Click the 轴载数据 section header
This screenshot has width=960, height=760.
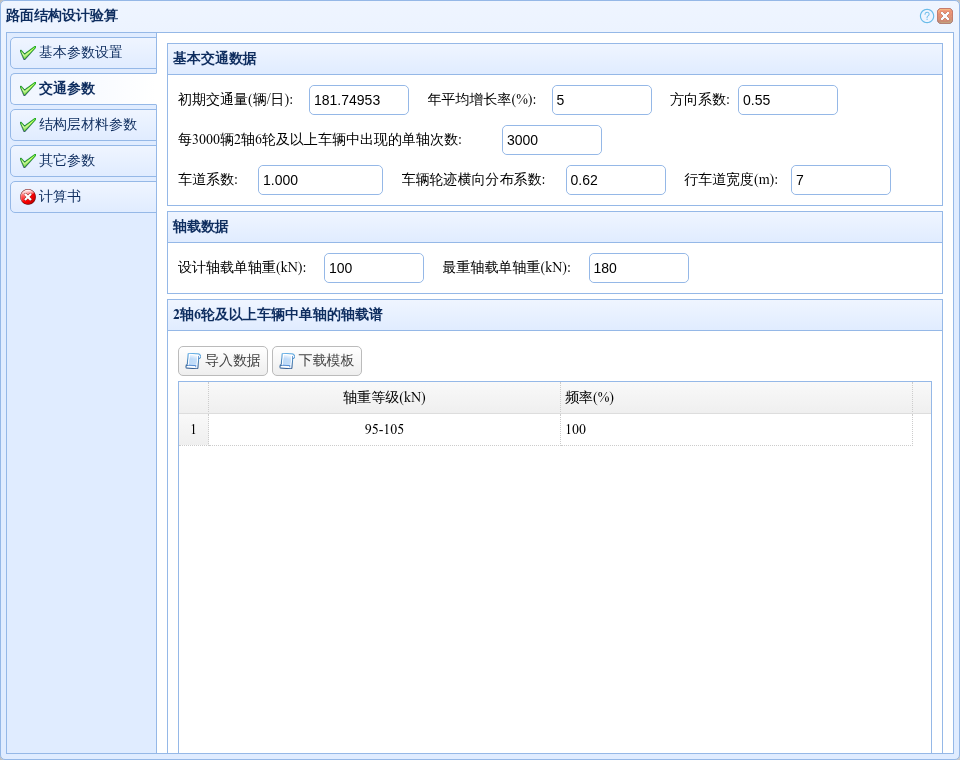pos(555,227)
